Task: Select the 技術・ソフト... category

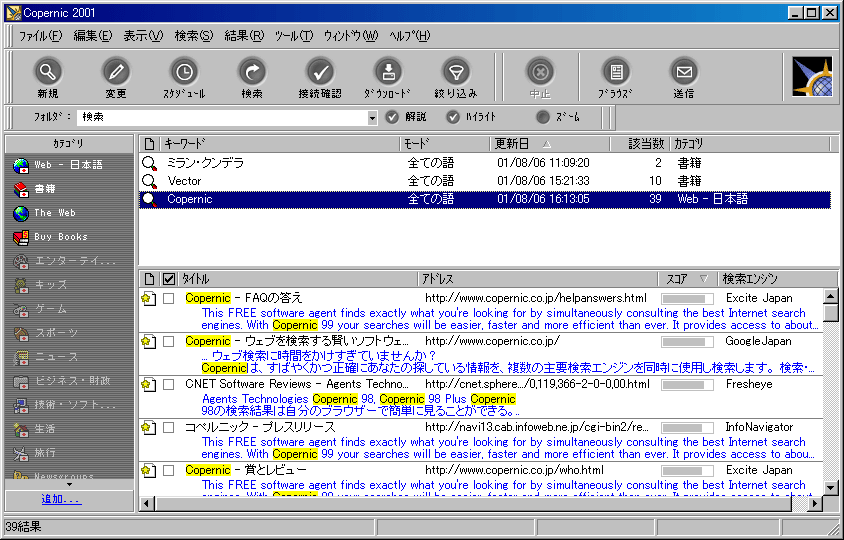Action: click(65, 405)
